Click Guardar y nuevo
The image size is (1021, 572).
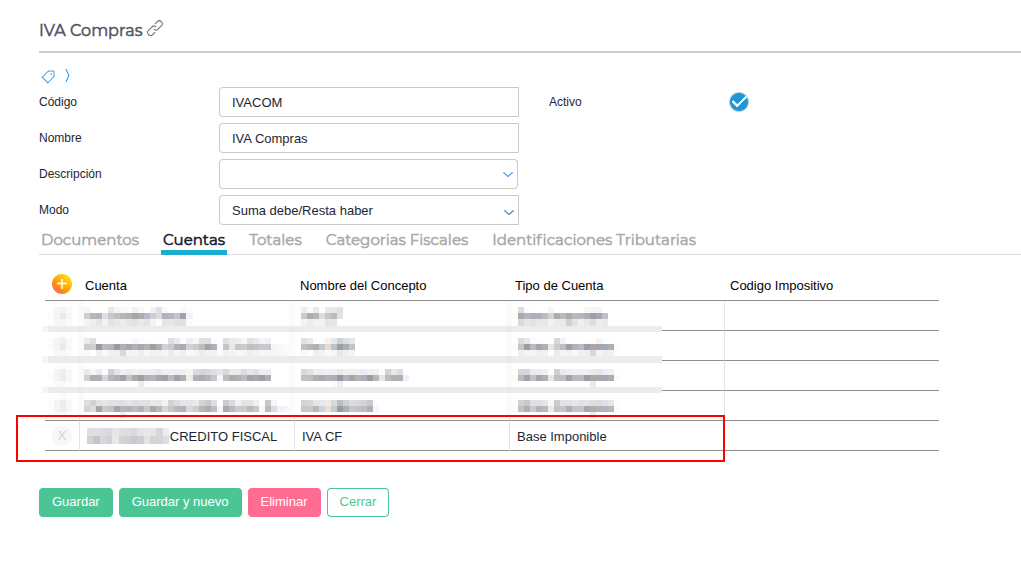pyautogui.click(x=180, y=502)
